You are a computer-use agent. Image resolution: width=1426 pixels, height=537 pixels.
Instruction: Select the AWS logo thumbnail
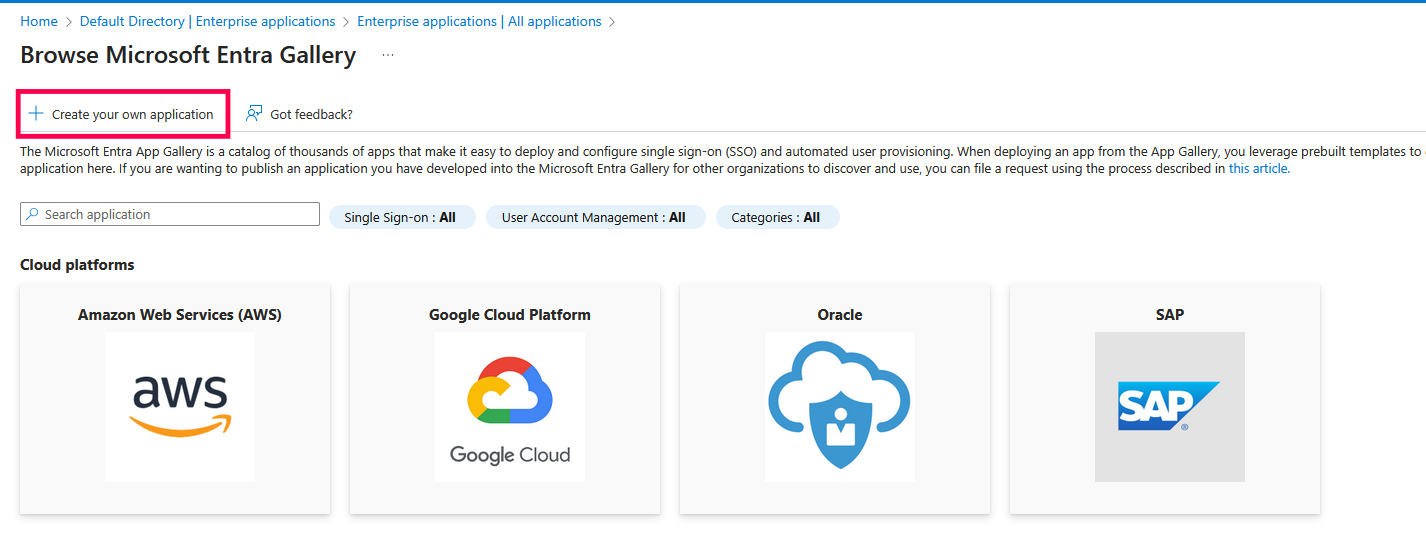pyautogui.click(x=180, y=407)
